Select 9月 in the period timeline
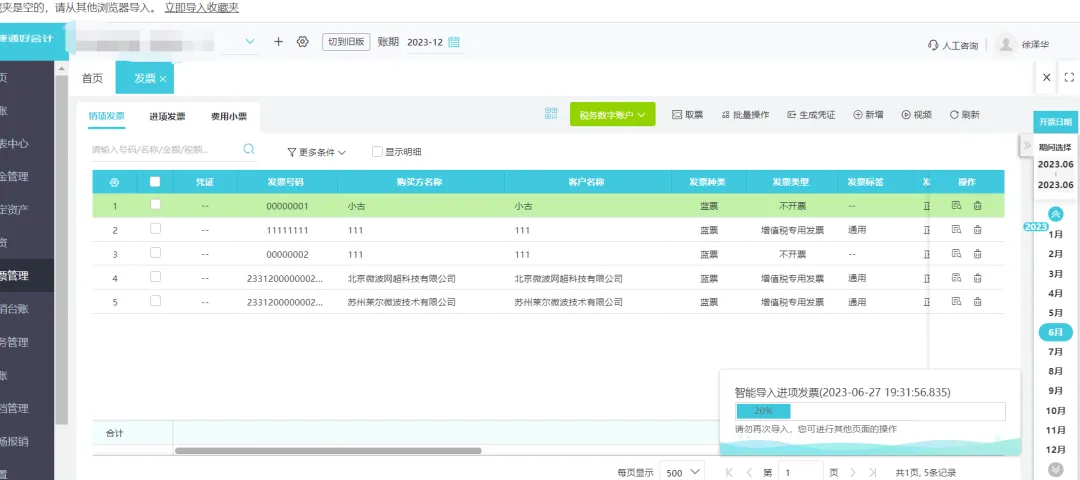The width and height of the screenshot is (1080, 480). (x=1055, y=391)
